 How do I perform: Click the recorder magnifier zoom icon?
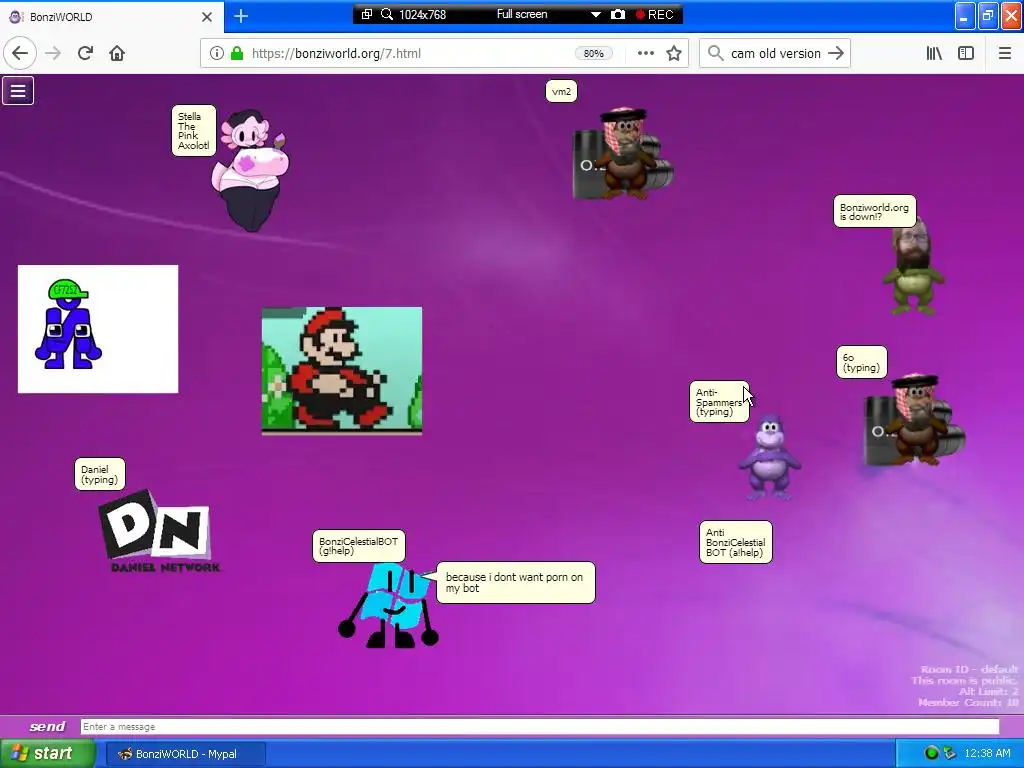pos(387,14)
